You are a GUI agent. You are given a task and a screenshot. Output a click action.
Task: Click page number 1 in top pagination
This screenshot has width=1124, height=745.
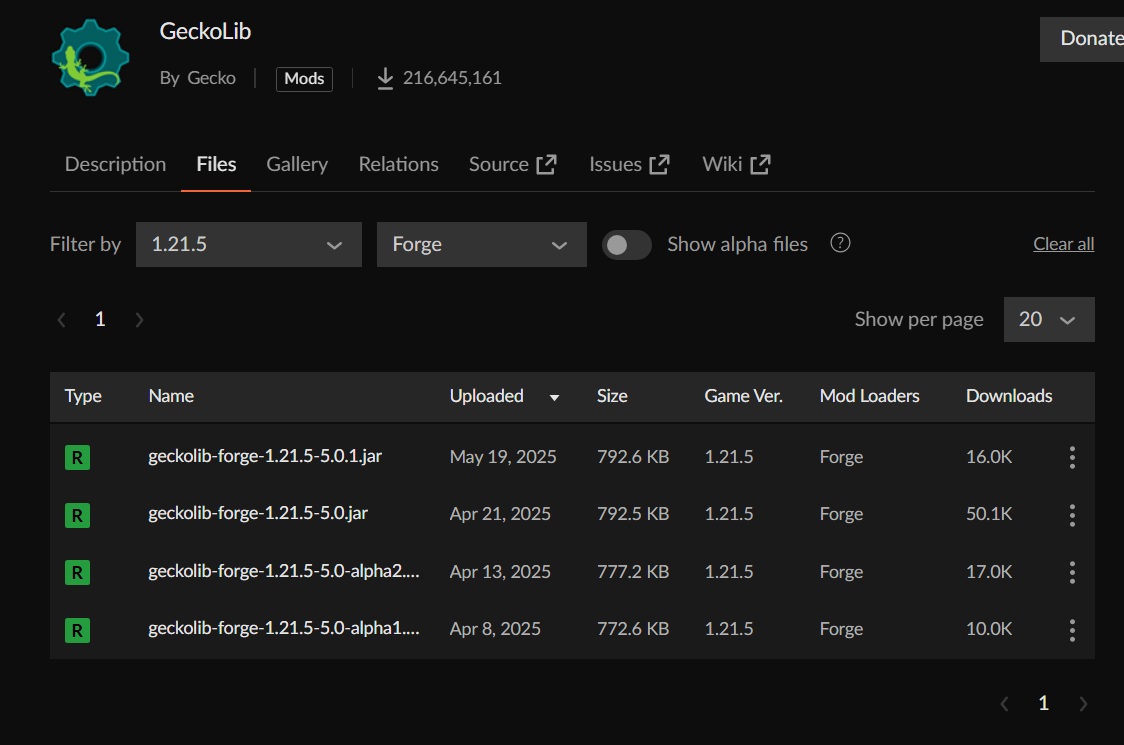[100, 319]
